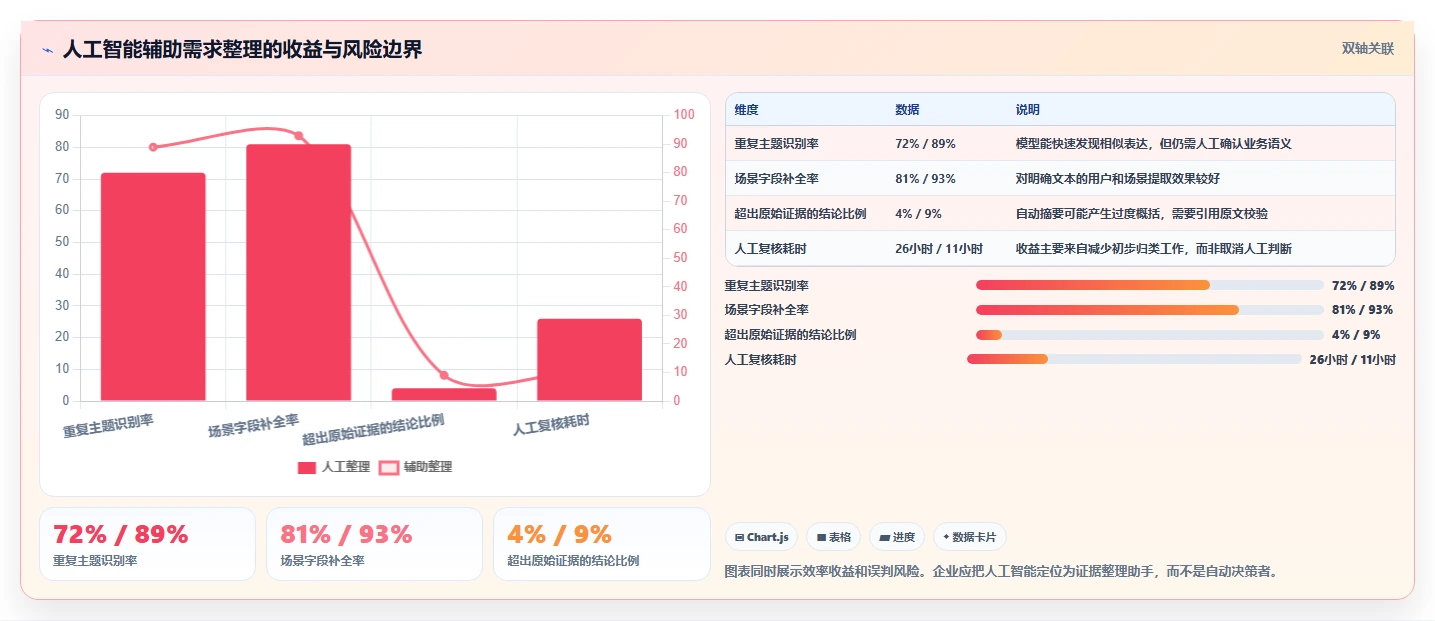This screenshot has width=1435, height=621.
Task: Click the 表格 tag pill
Action: pos(833,537)
